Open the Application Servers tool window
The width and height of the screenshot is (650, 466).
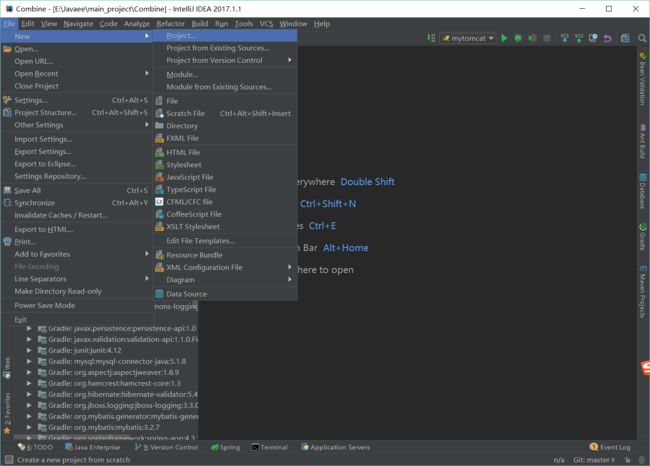[336, 447]
